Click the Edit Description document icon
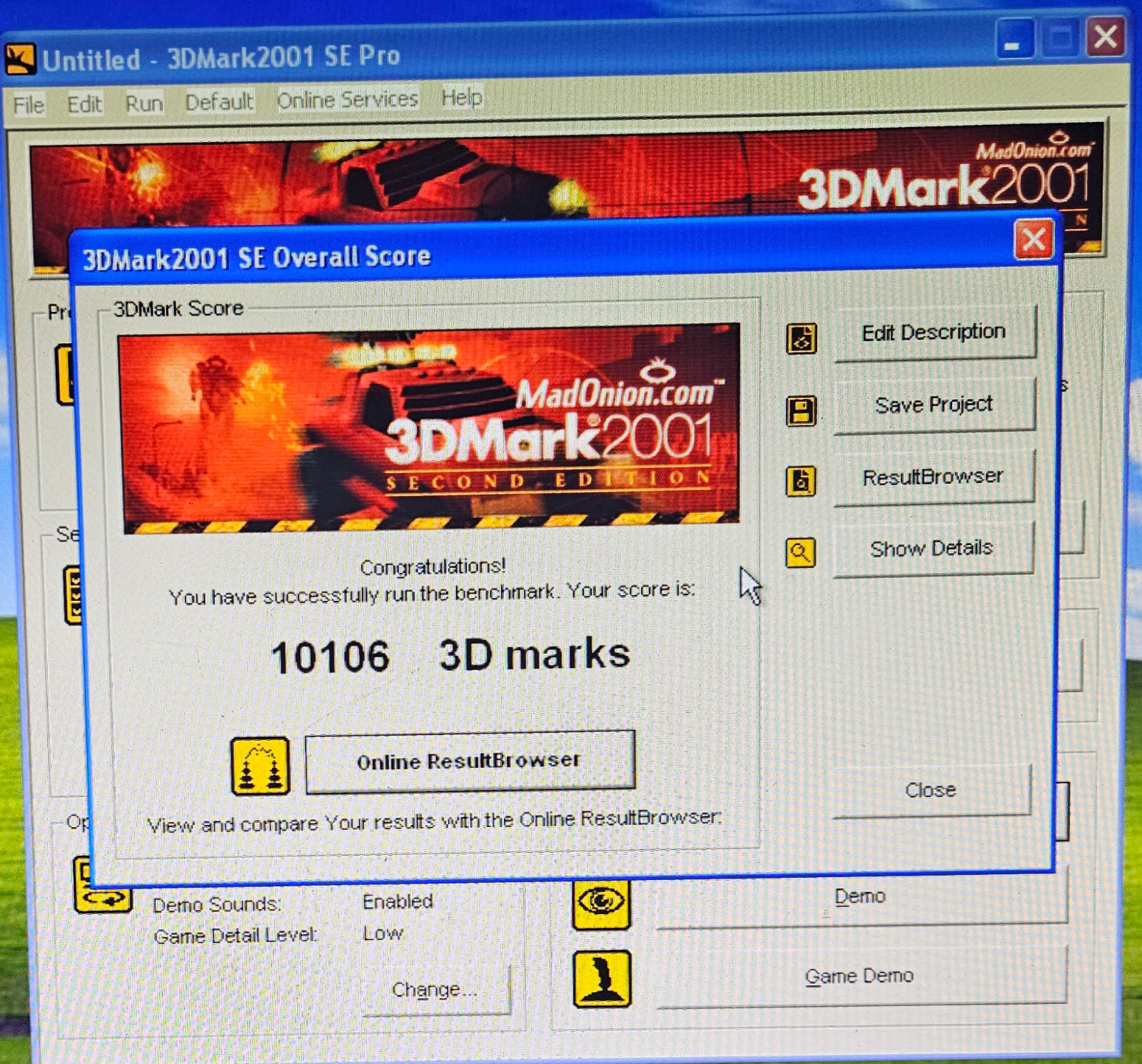This screenshot has width=1142, height=1064. (802, 338)
